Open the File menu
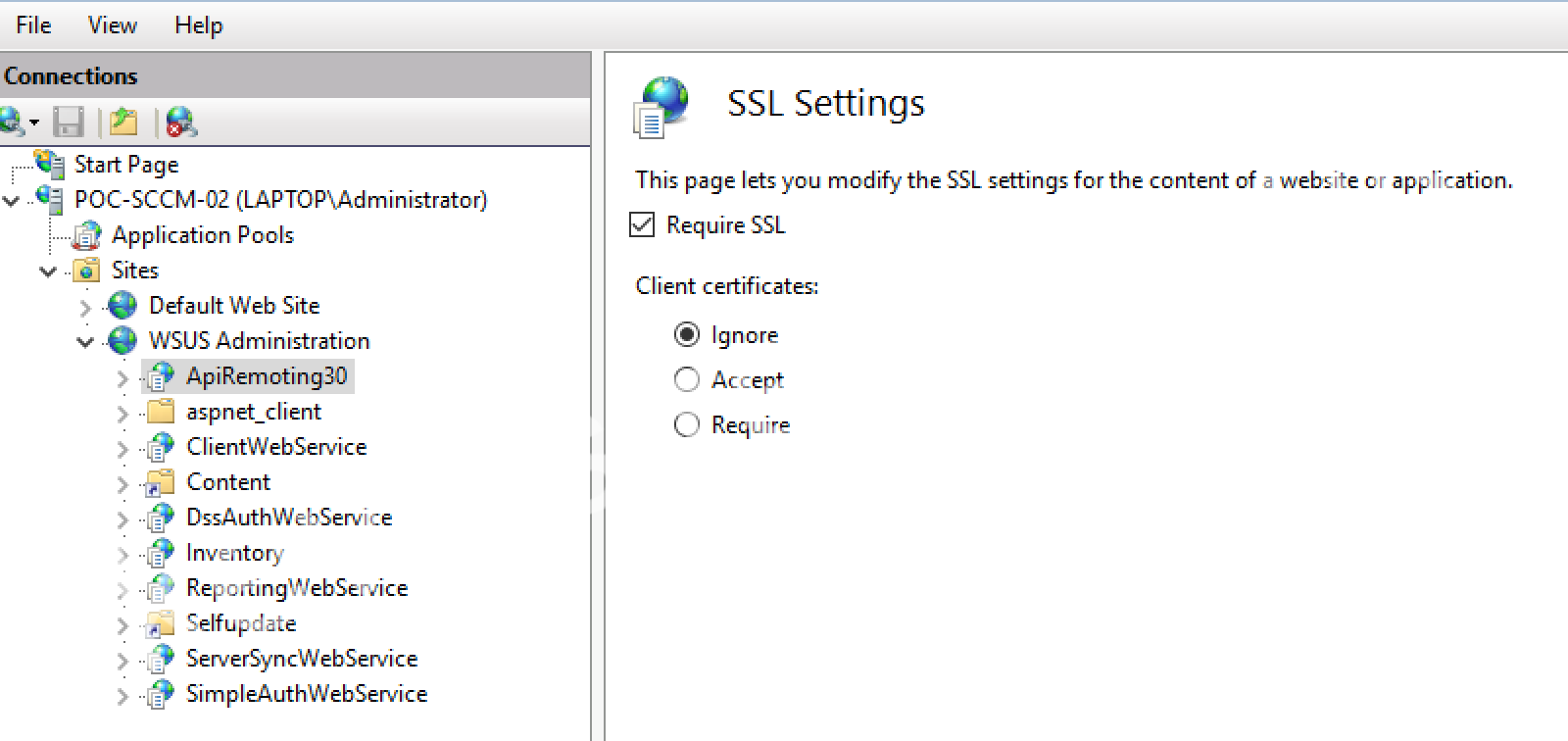The width and height of the screenshot is (1568, 741). pyautogui.click(x=33, y=25)
